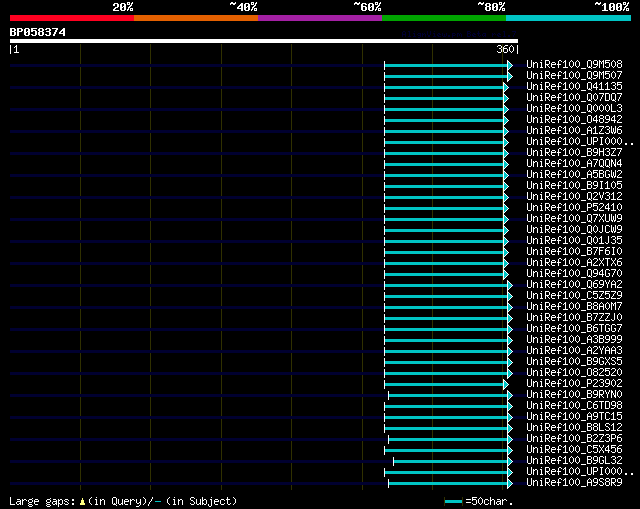Open hit UniRef100_O48942
The image size is (640, 509).
point(574,120)
